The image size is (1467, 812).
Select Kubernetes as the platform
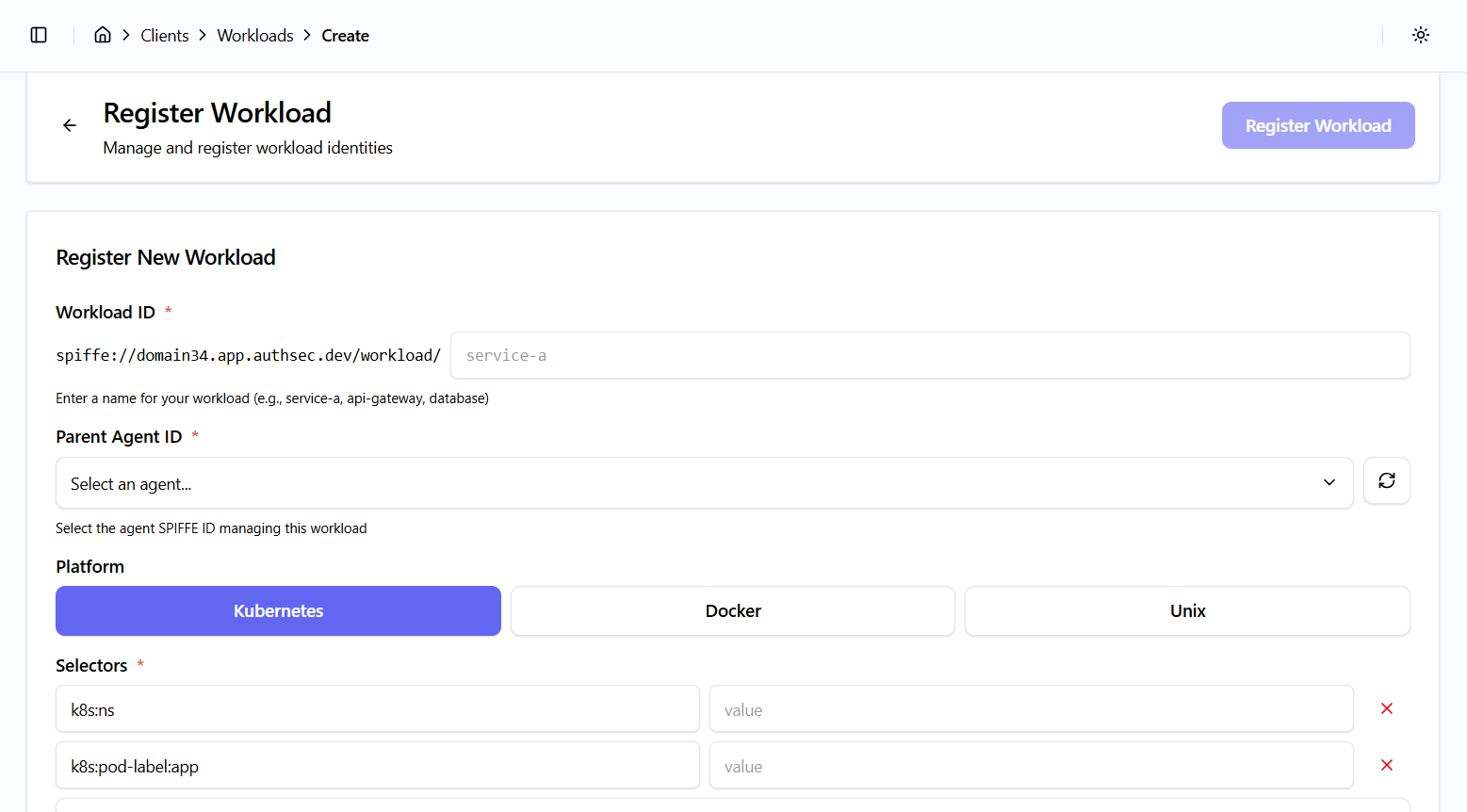pyautogui.click(x=278, y=611)
